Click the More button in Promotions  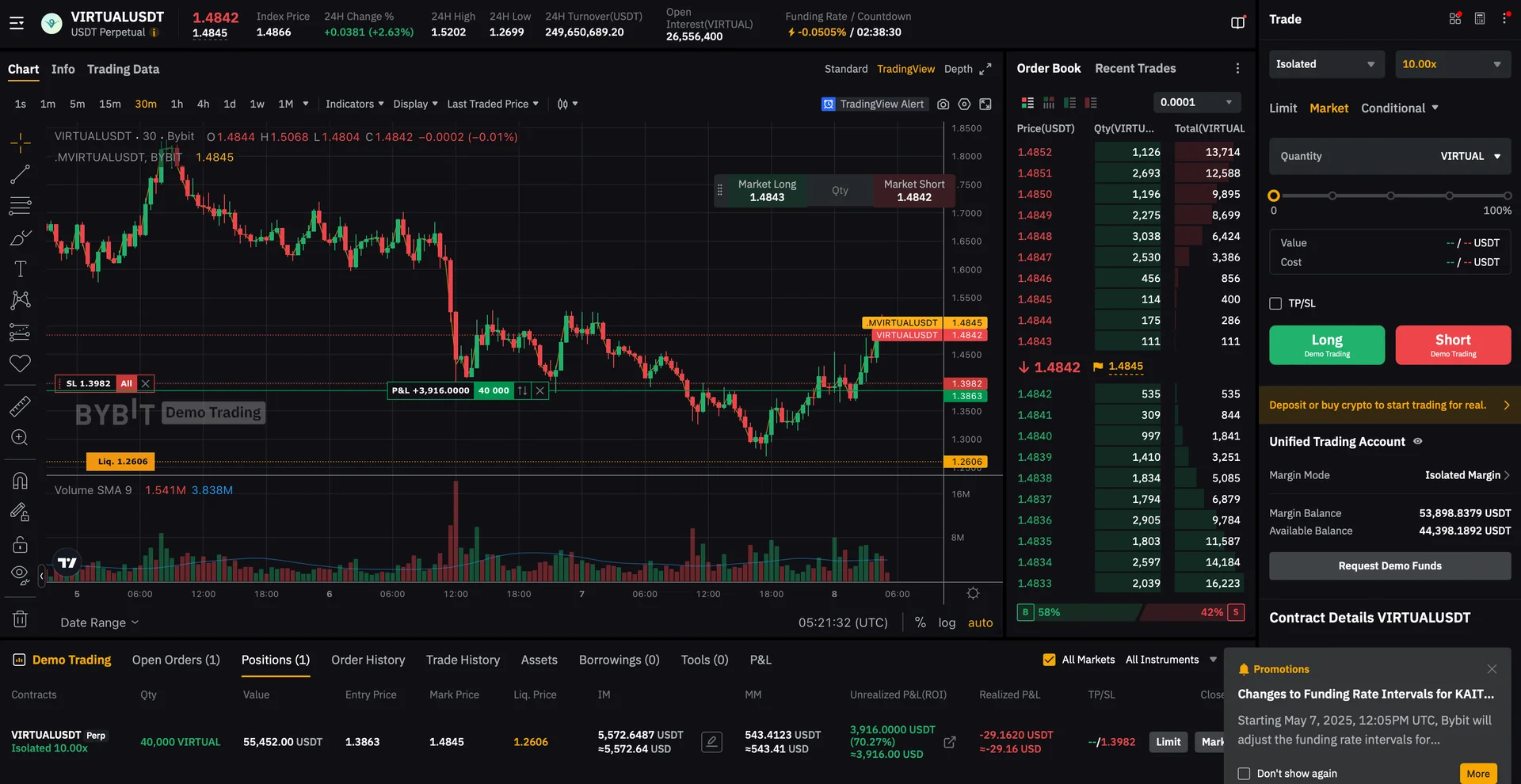pos(1478,774)
